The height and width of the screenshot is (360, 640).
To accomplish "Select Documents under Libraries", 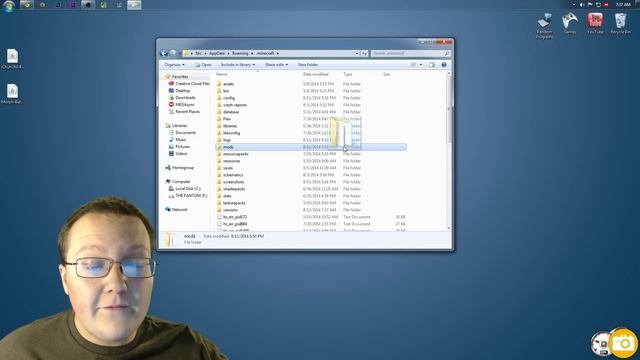I will (x=183, y=133).
